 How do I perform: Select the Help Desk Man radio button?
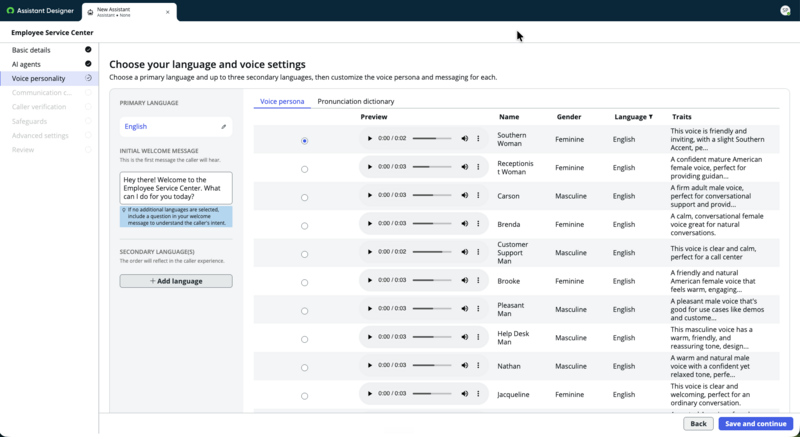tap(305, 340)
